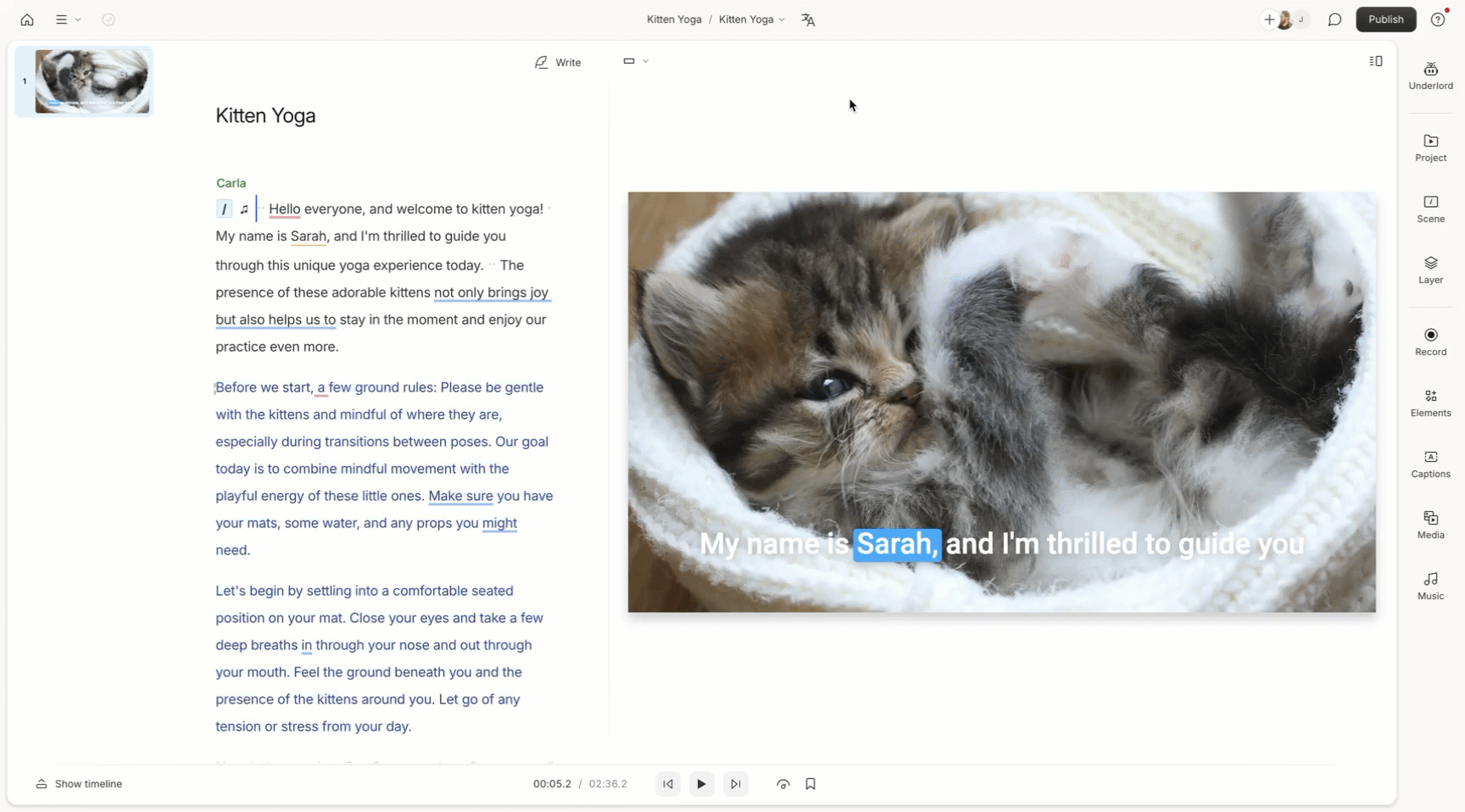Open the Music panel

point(1430,586)
